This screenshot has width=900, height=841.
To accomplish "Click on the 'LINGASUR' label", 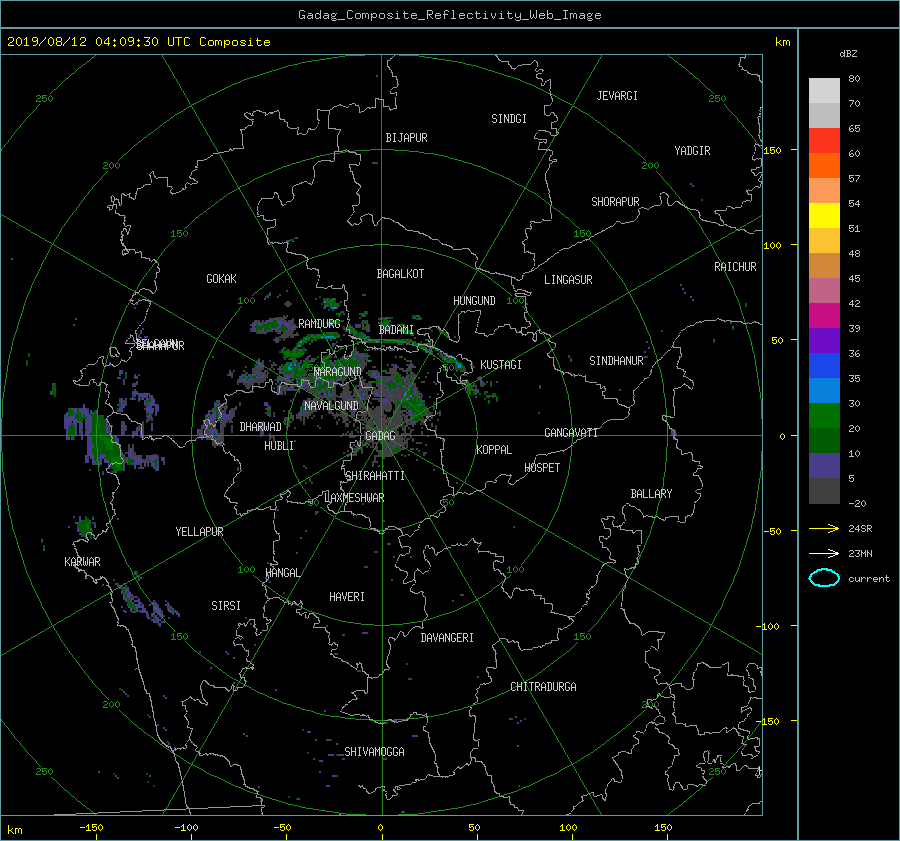I will [x=568, y=280].
